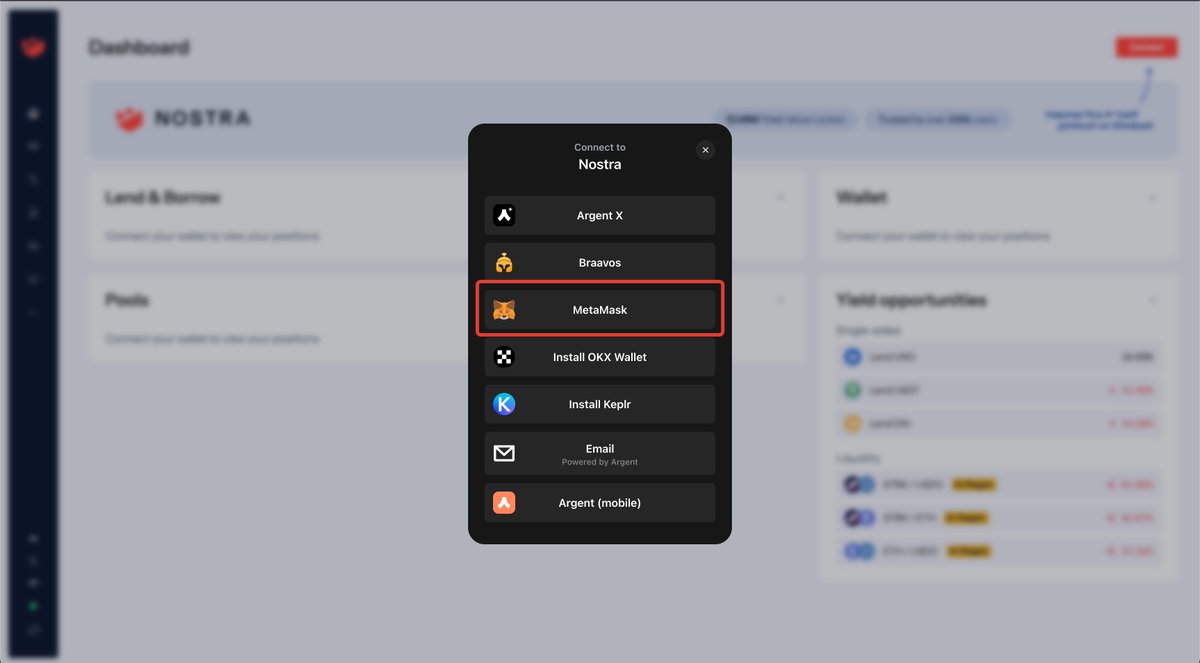The height and width of the screenshot is (663, 1200).
Task: Click the red Connect button behind the dialog
Action: pyautogui.click(x=1147, y=47)
